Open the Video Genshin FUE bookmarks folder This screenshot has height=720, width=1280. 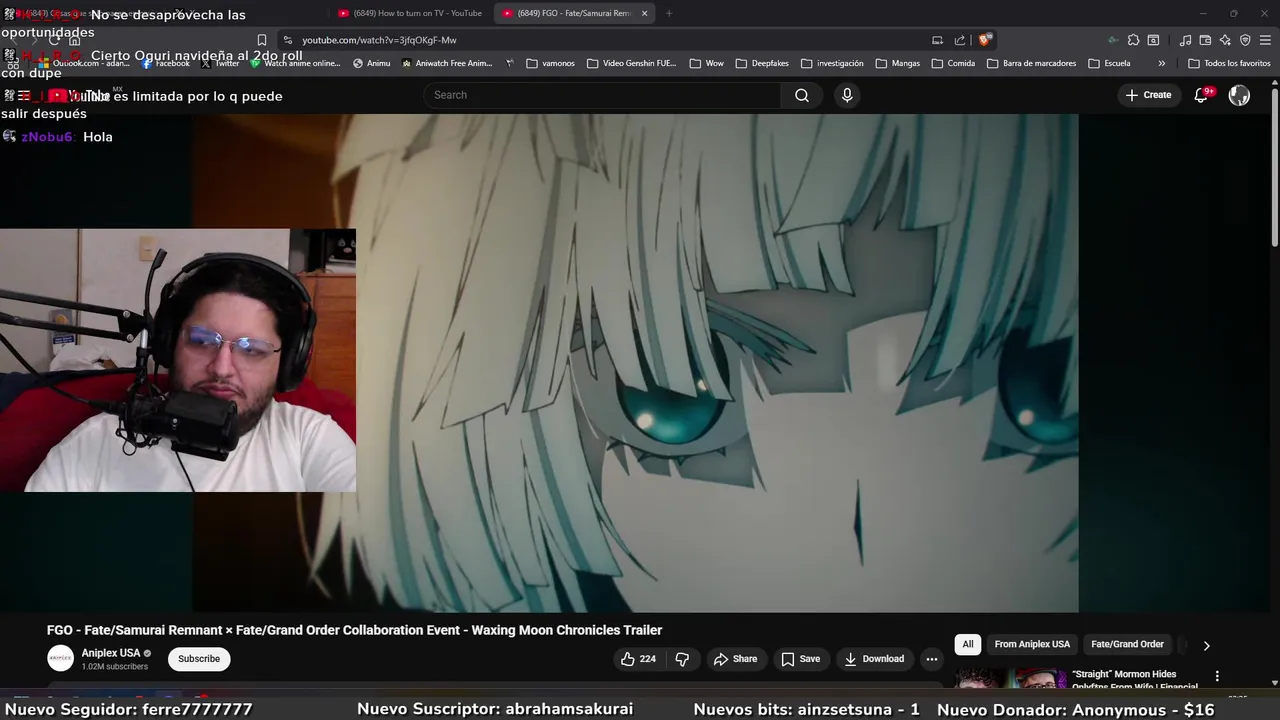[631, 63]
